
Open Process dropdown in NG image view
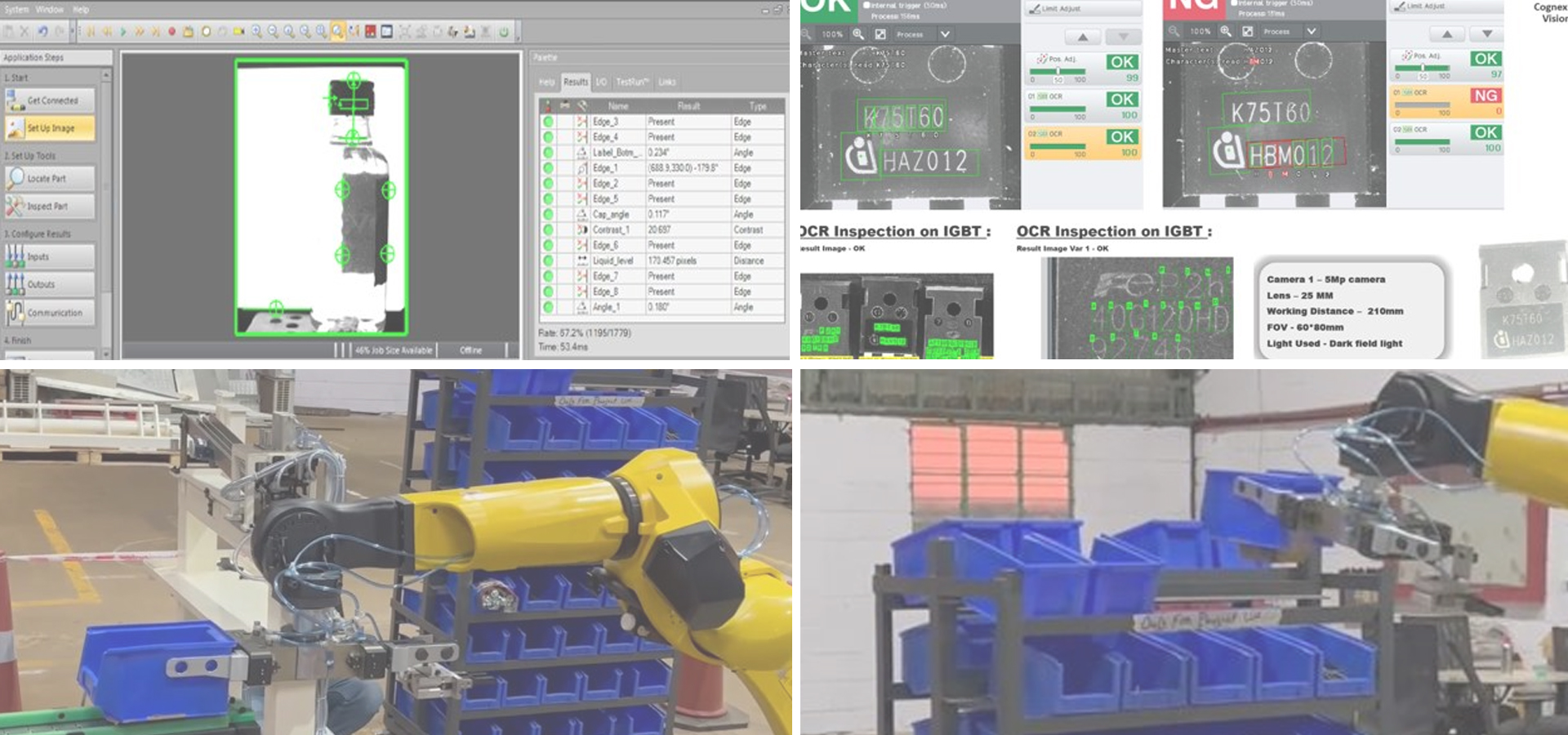point(1311,31)
